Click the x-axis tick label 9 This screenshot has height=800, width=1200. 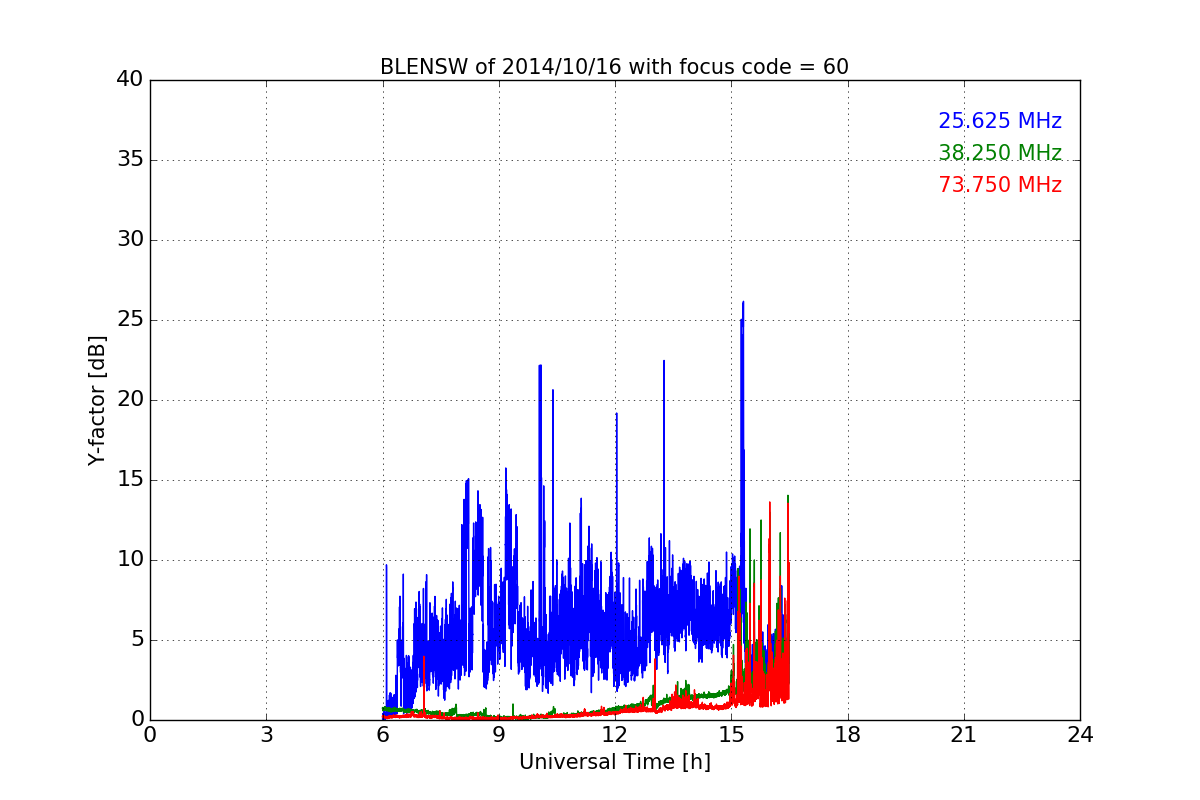click(x=499, y=734)
